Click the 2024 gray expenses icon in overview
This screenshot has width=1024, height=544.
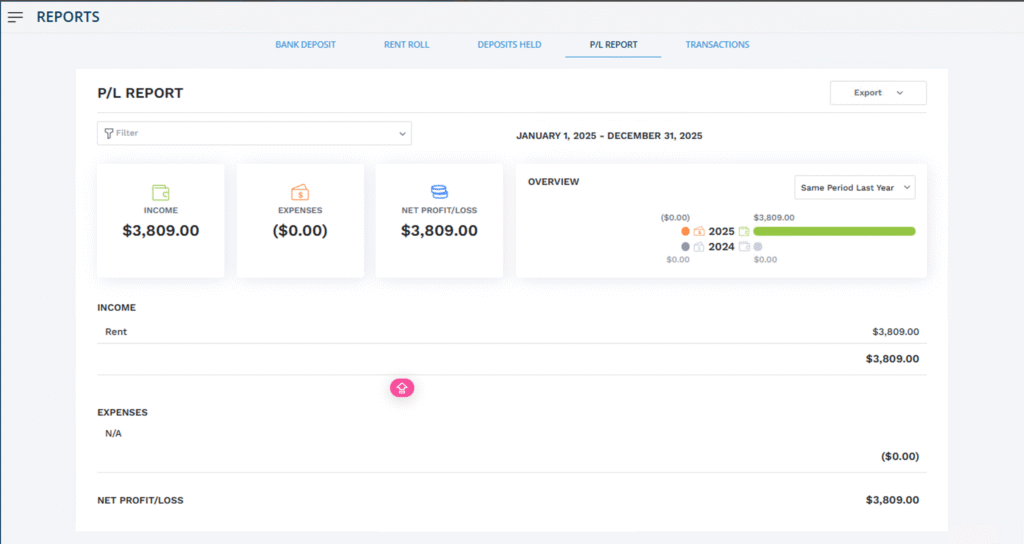pyautogui.click(x=699, y=246)
